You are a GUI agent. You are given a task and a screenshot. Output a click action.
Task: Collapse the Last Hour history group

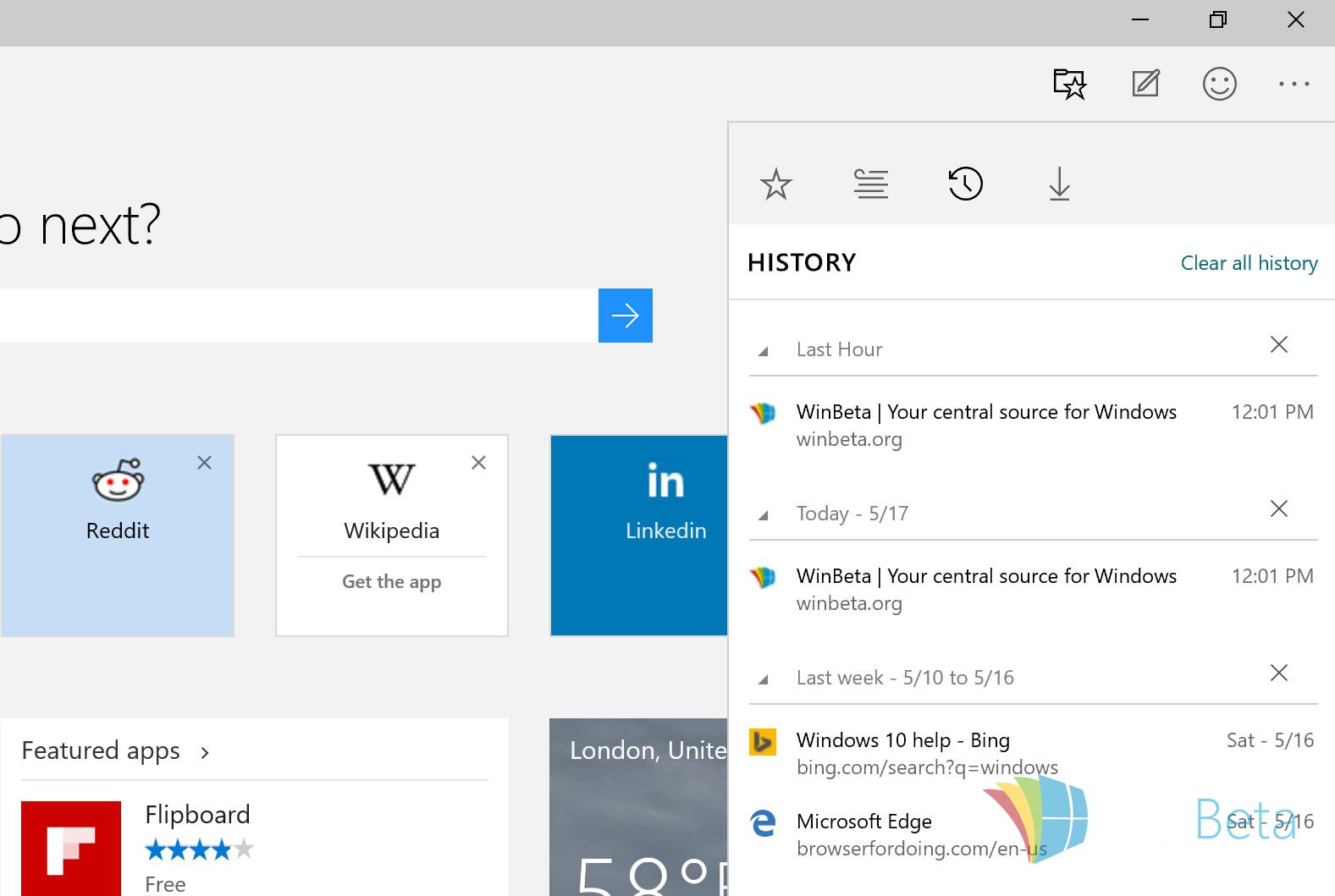[x=763, y=351]
